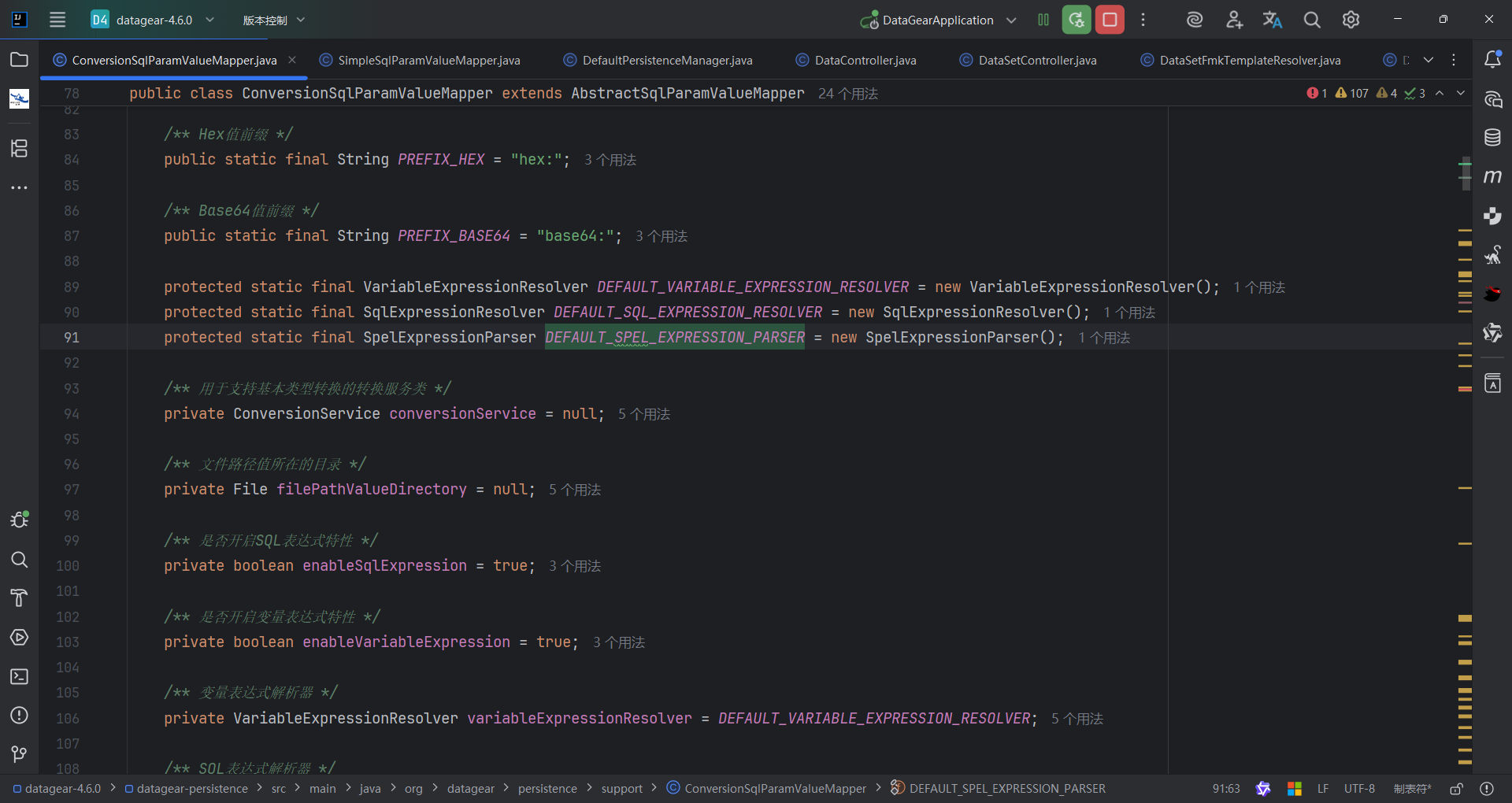1512x803 pixels.
Task: Click breadcrumb persistence package
Action: pyautogui.click(x=547, y=788)
